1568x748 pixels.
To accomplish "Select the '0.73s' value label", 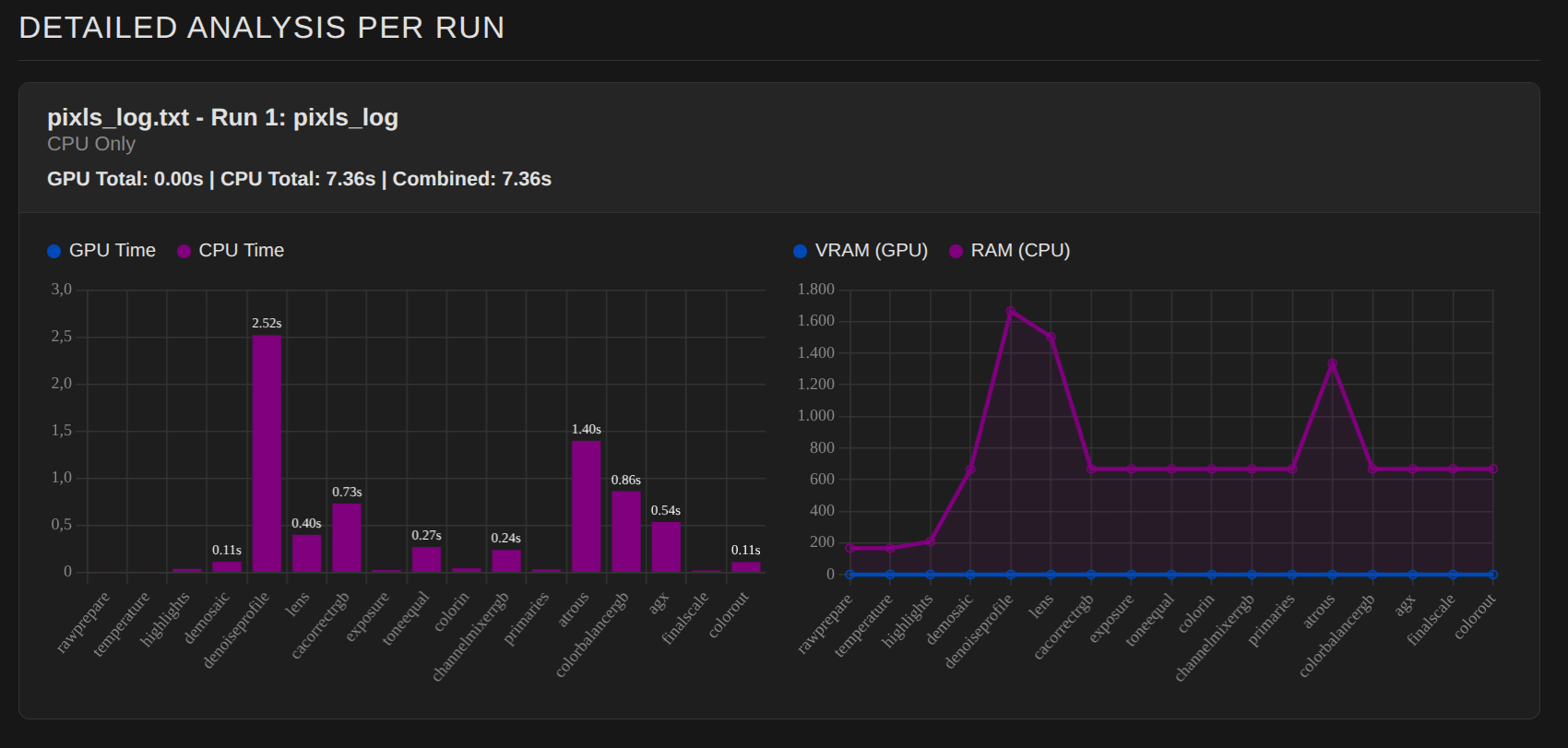I will point(347,493).
